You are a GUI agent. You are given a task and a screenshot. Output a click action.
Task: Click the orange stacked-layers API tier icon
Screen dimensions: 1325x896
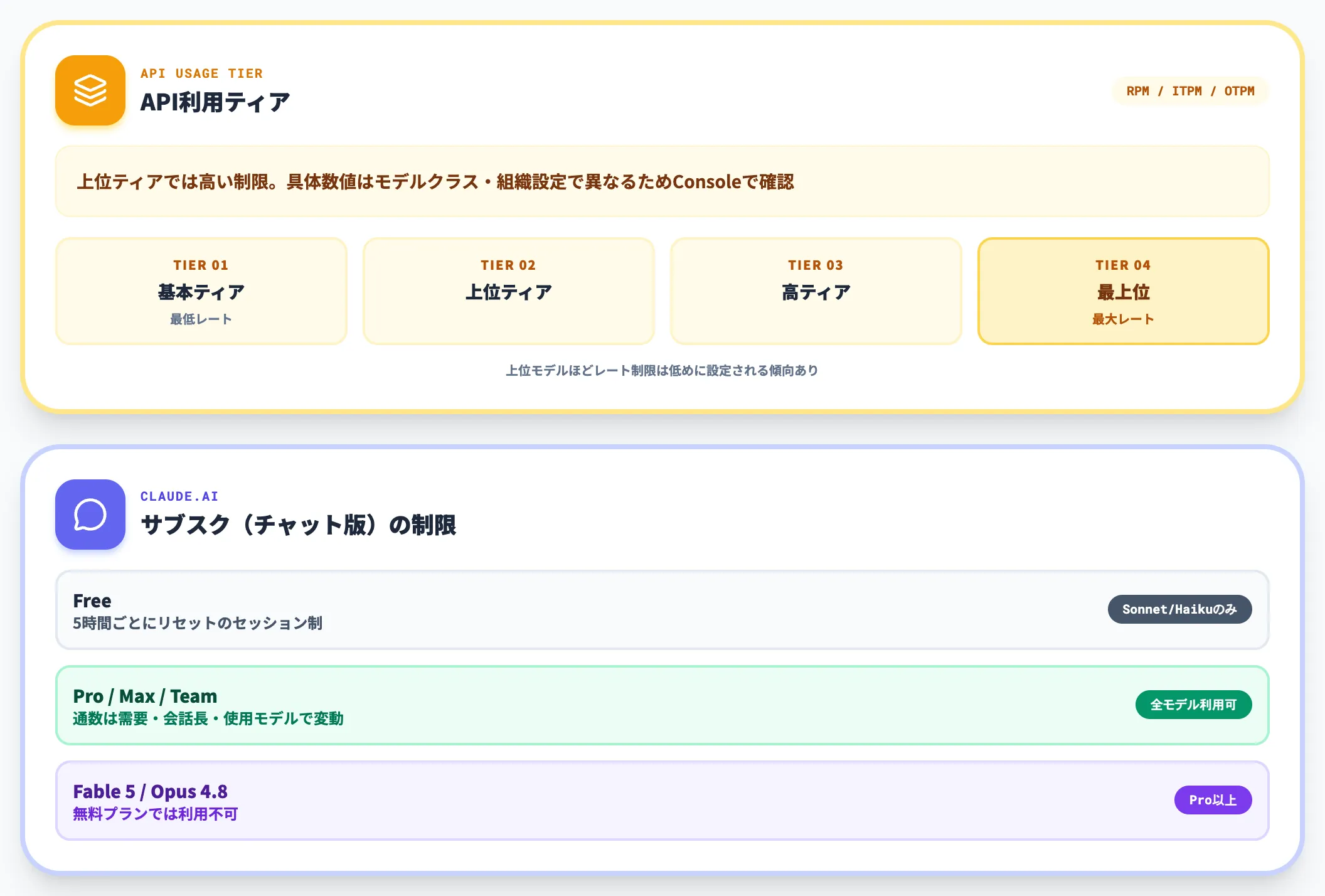90,90
